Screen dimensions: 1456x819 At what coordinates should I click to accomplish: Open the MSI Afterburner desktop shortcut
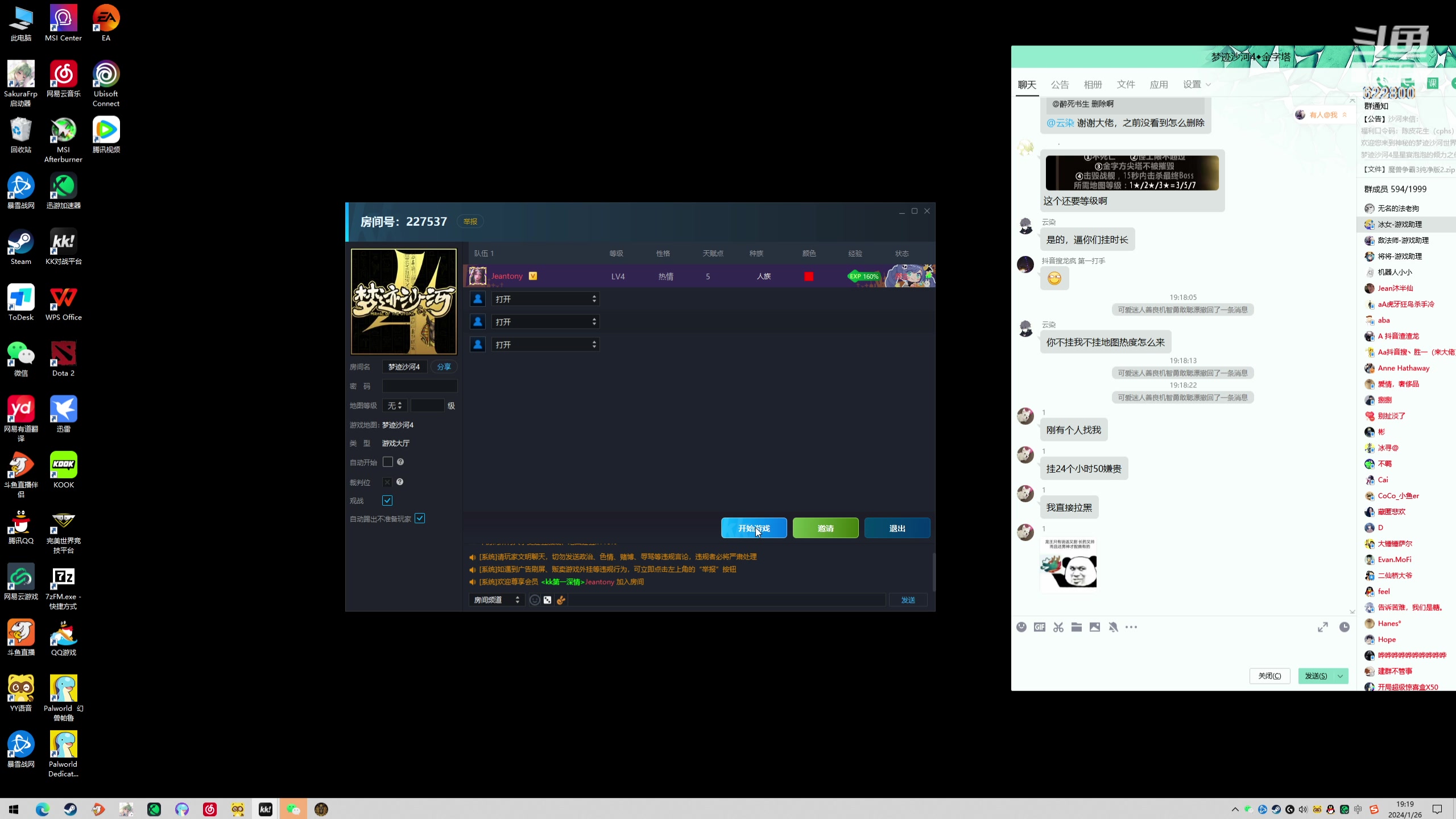click(x=63, y=140)
